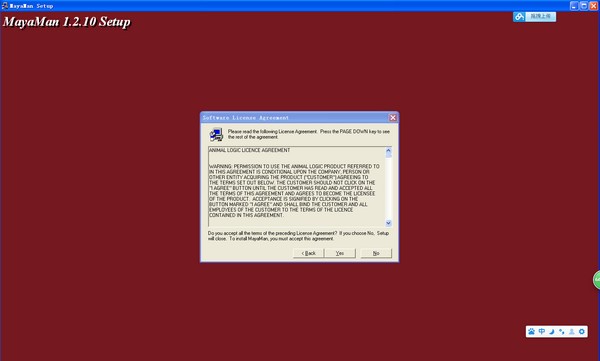Click the license text scrollbar down arrow
600x361 pixels.
tap(388, 223)
